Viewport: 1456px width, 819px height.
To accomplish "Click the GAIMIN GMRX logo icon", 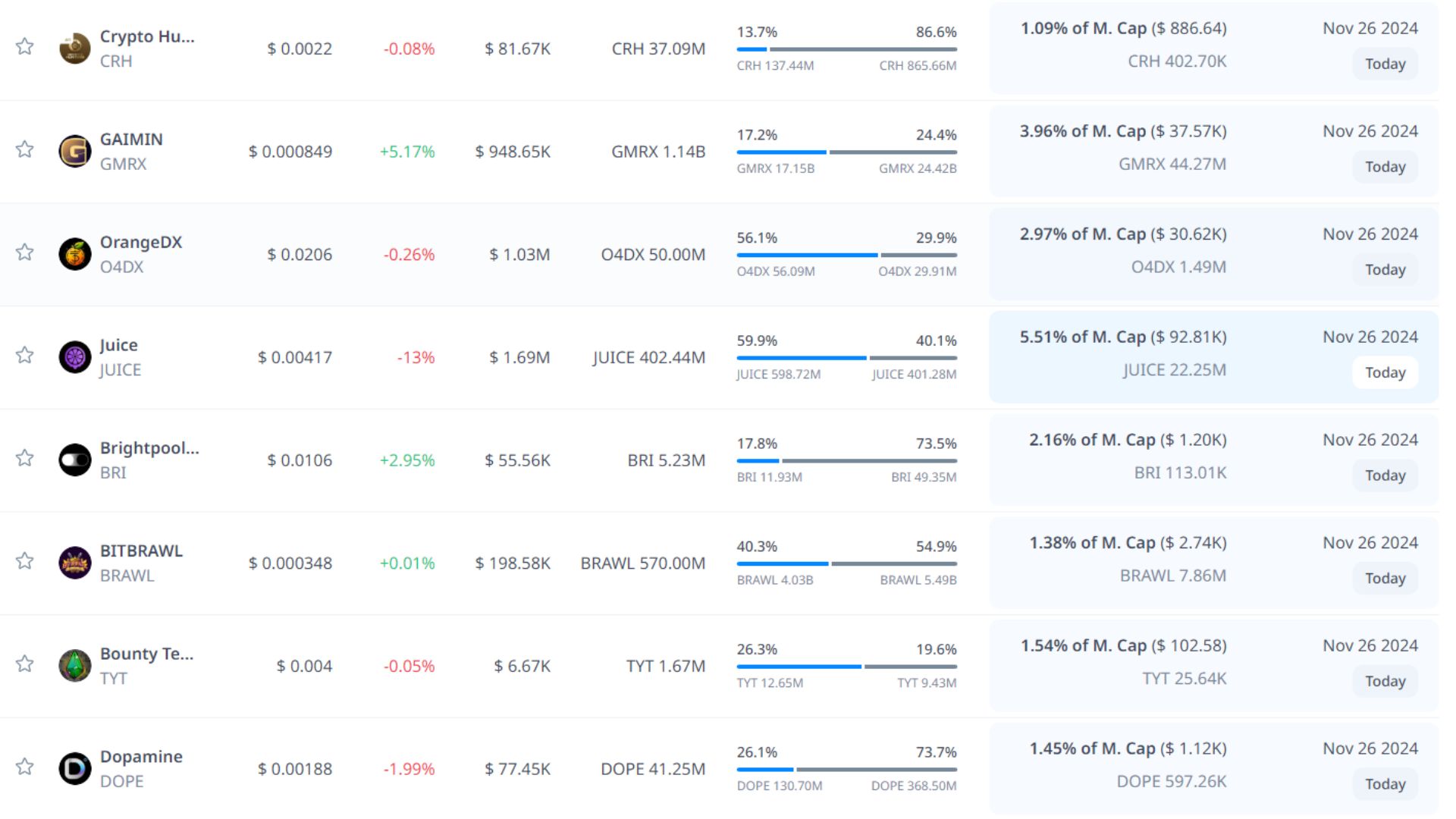I will (x=75, y=152).
